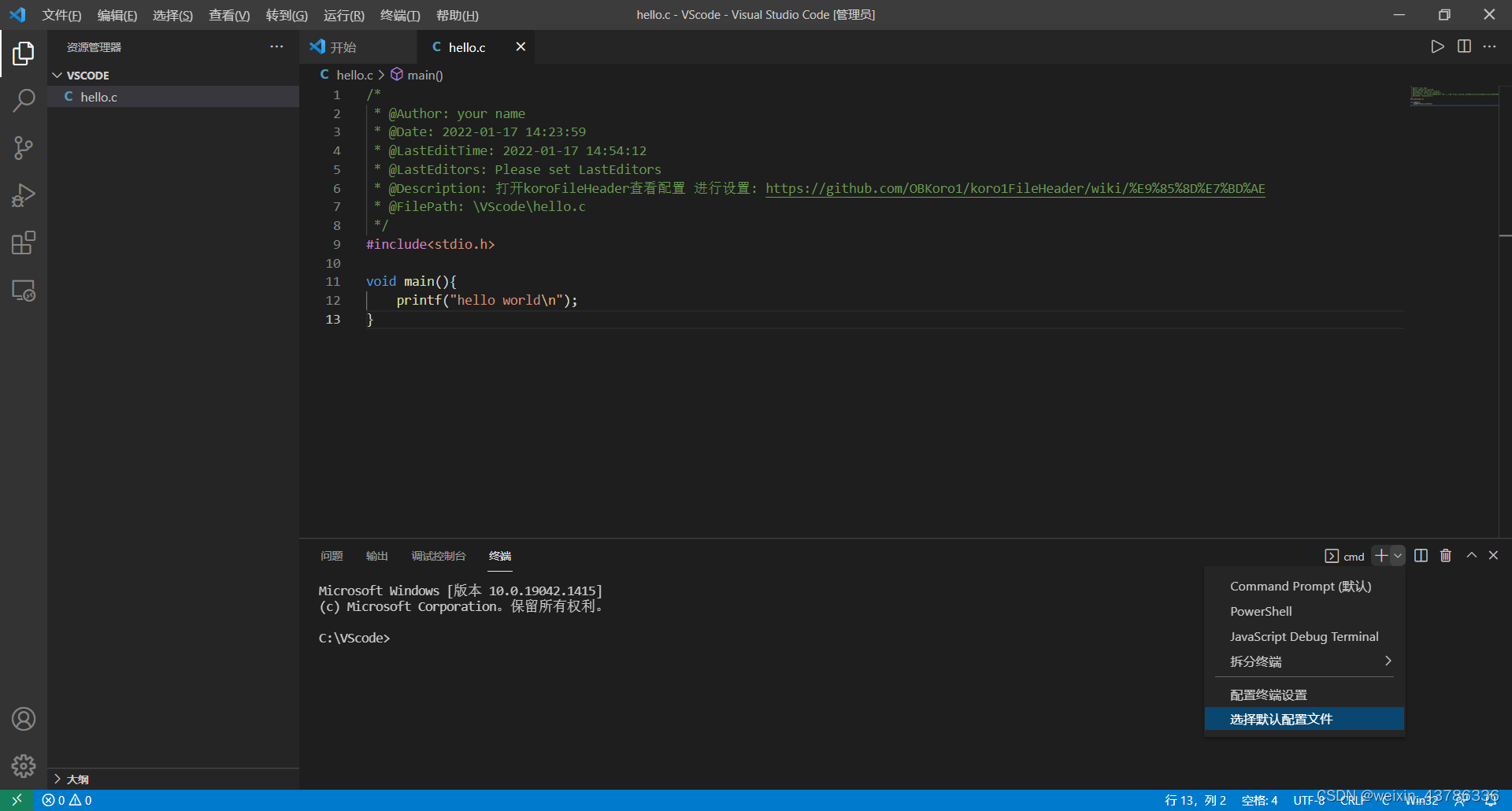
Task: Show errors and warnings count in status bar
Action: coord(67,800)
